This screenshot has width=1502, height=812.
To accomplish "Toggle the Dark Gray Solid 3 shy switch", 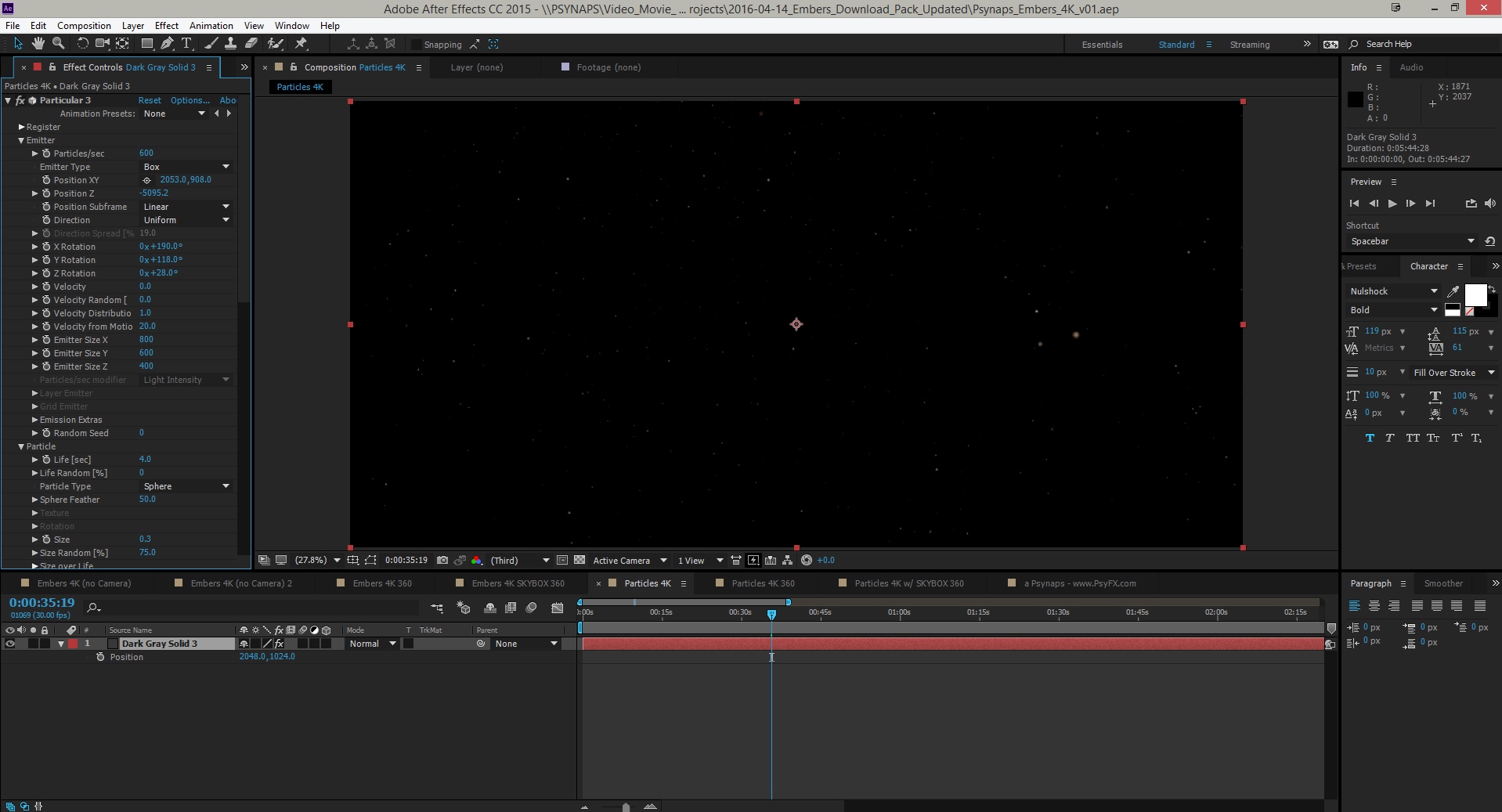I will [244, 644].
